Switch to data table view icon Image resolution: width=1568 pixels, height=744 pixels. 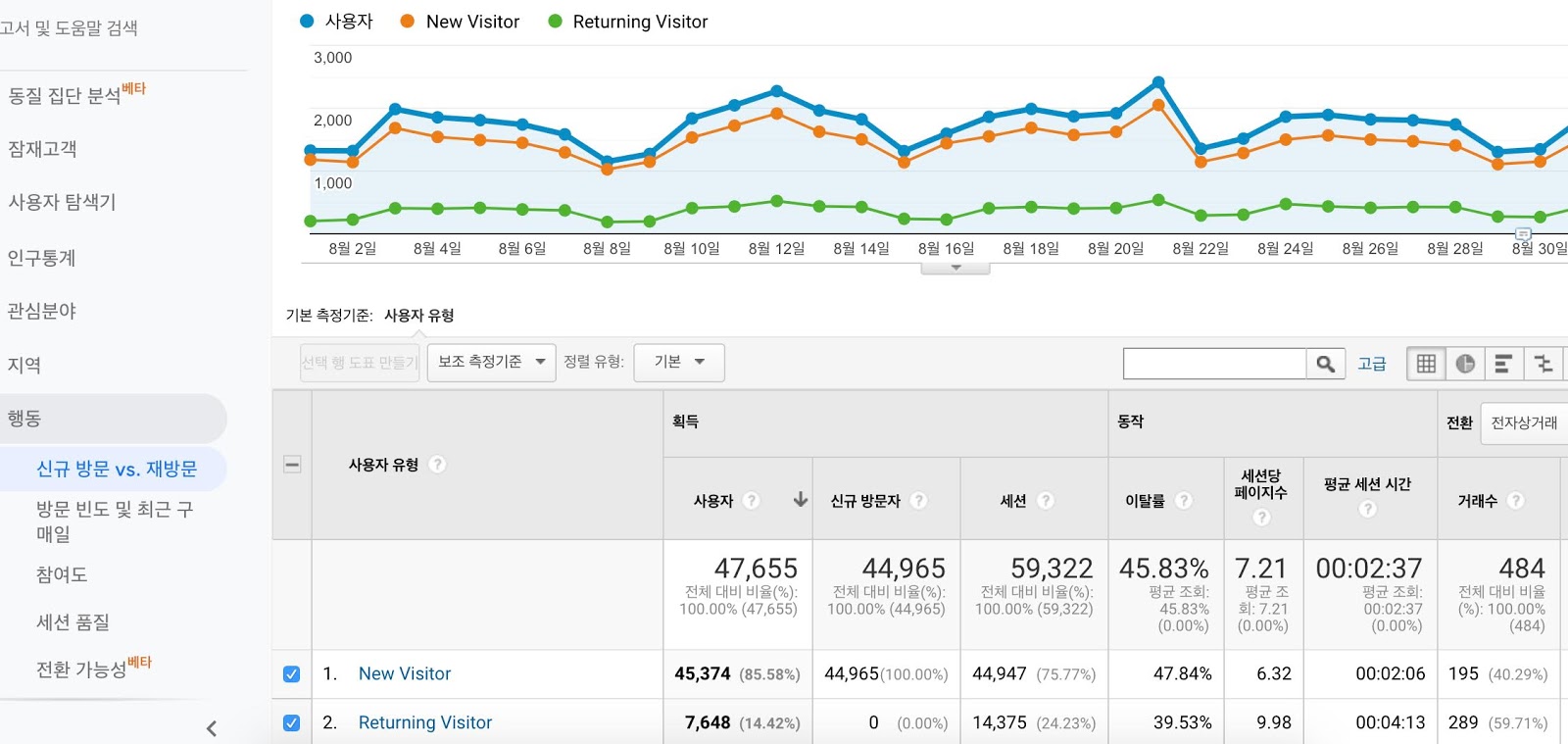[x=1426, y=364]
